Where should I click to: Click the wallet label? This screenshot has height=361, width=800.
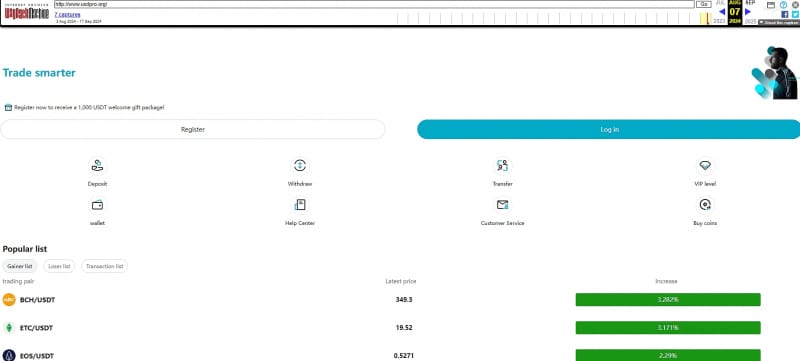[97, 223]
